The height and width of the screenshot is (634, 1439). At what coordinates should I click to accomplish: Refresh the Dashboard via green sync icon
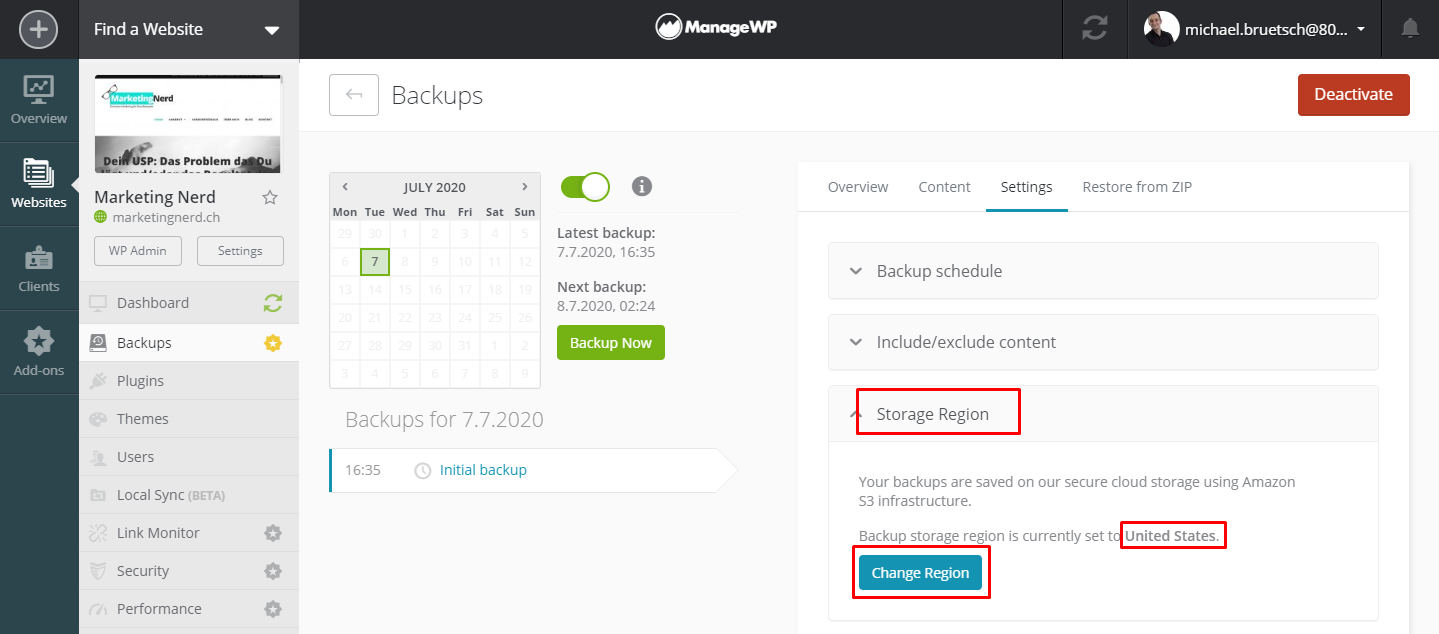pos(273,302)
